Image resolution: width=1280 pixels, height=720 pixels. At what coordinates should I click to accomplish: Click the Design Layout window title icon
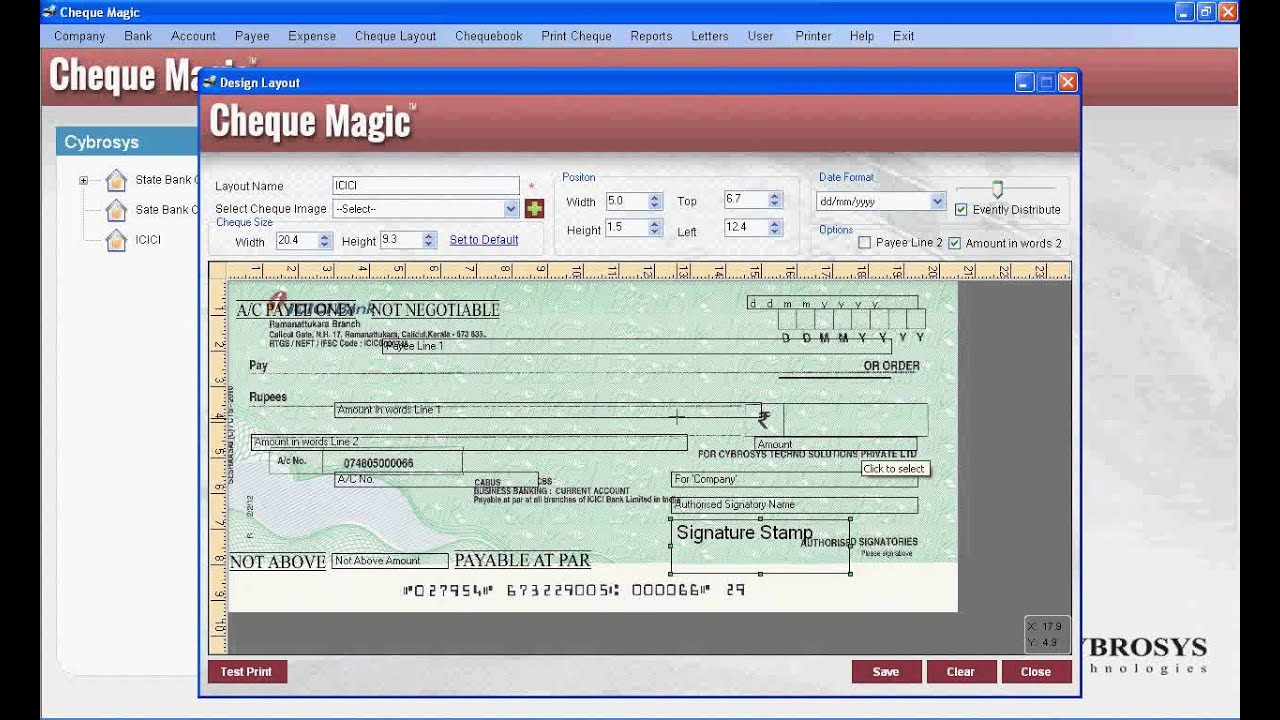209,82
